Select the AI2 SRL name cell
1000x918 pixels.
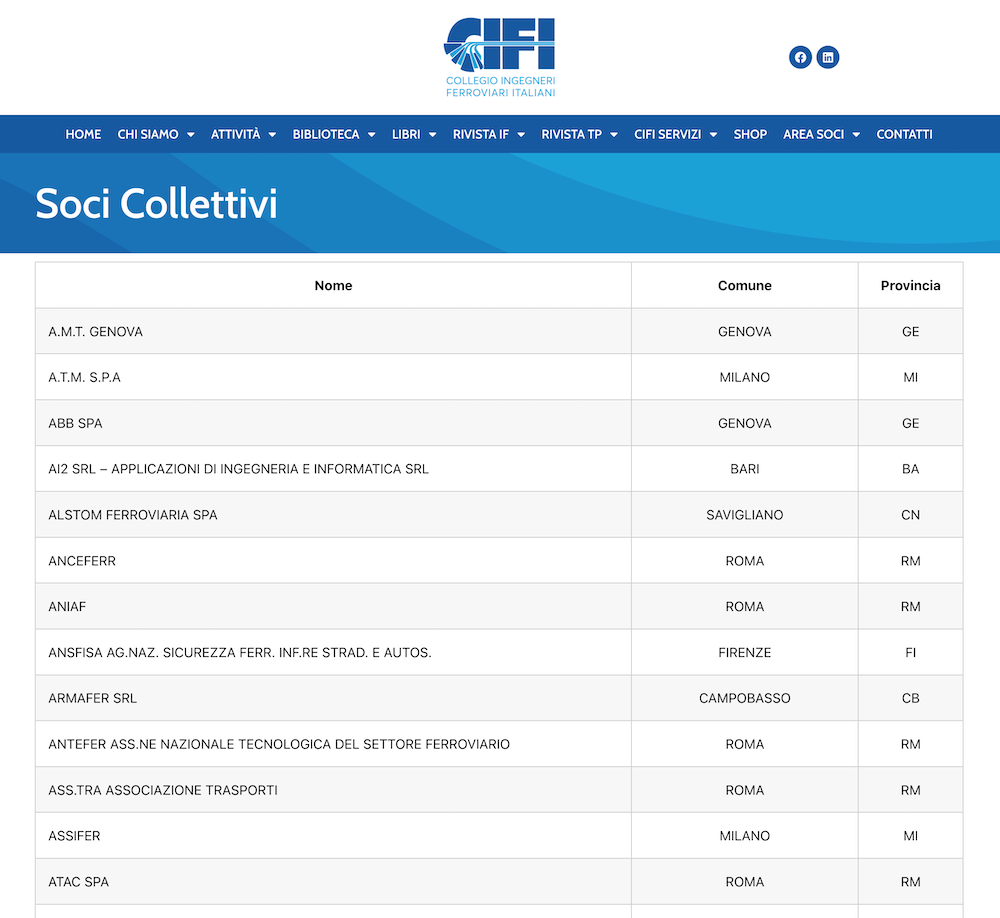(x=334, y=469)
